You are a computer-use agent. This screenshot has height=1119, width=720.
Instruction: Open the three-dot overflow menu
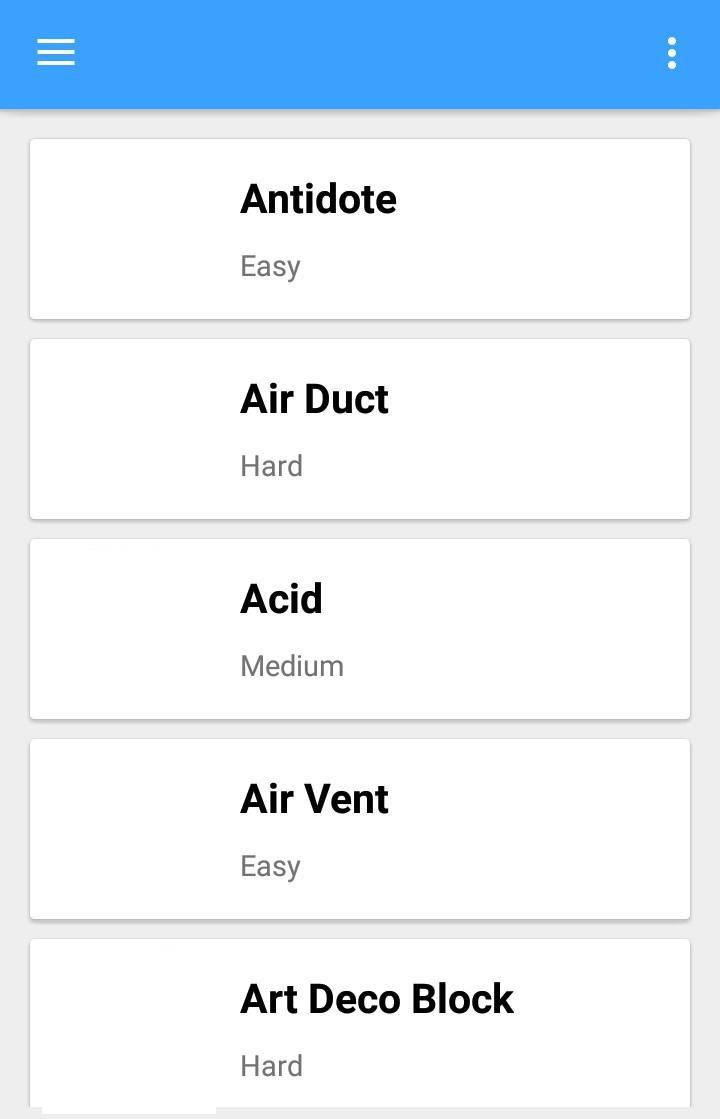pyautogui.click(x=672, y=53)
